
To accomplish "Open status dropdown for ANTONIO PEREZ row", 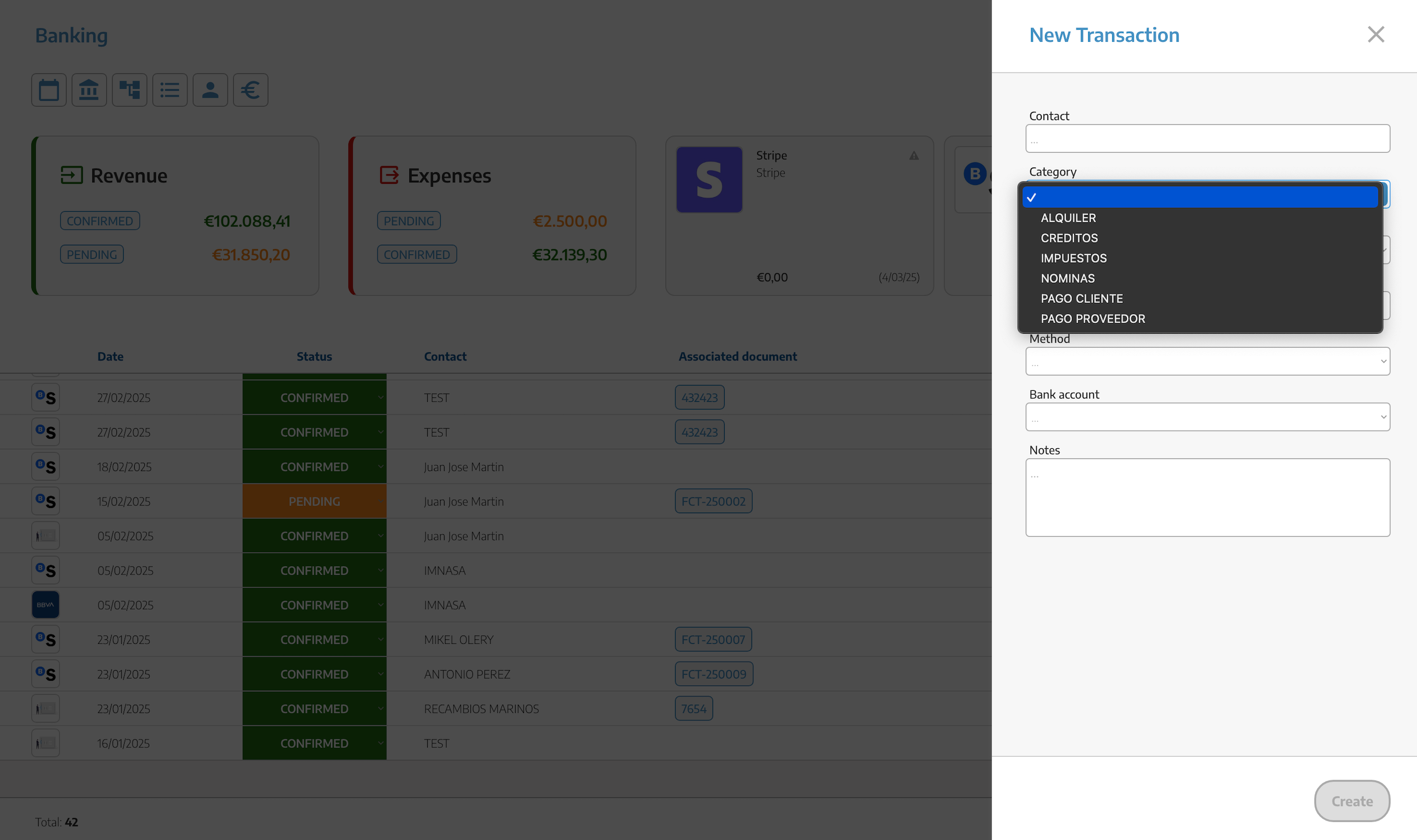I will pyautogui.click(x=314, y=674).
